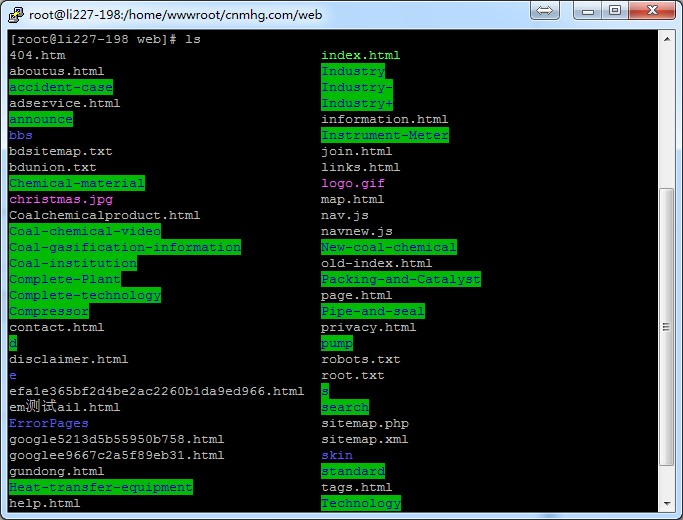The height and width of the screenshot is (520, 683).
Task: Click the sitemap.xml file name
Action: [364, 439]
